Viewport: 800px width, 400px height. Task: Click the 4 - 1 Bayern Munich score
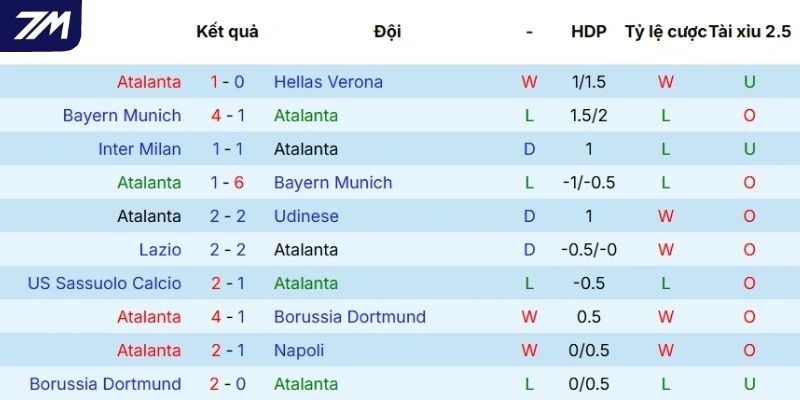(x=227, y=116)
